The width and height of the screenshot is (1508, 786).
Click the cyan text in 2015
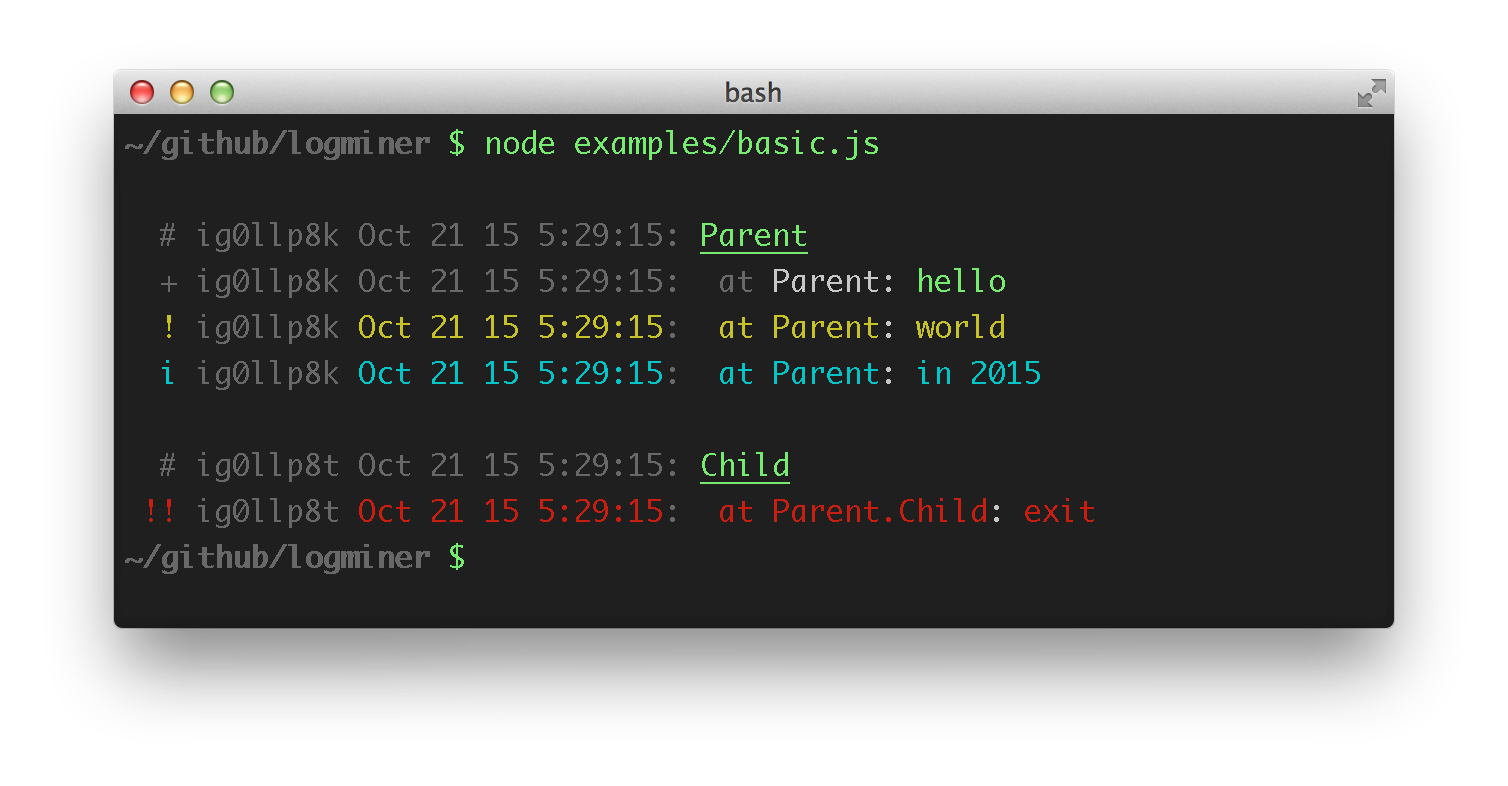pyautogui.click(x=979, y=373)
